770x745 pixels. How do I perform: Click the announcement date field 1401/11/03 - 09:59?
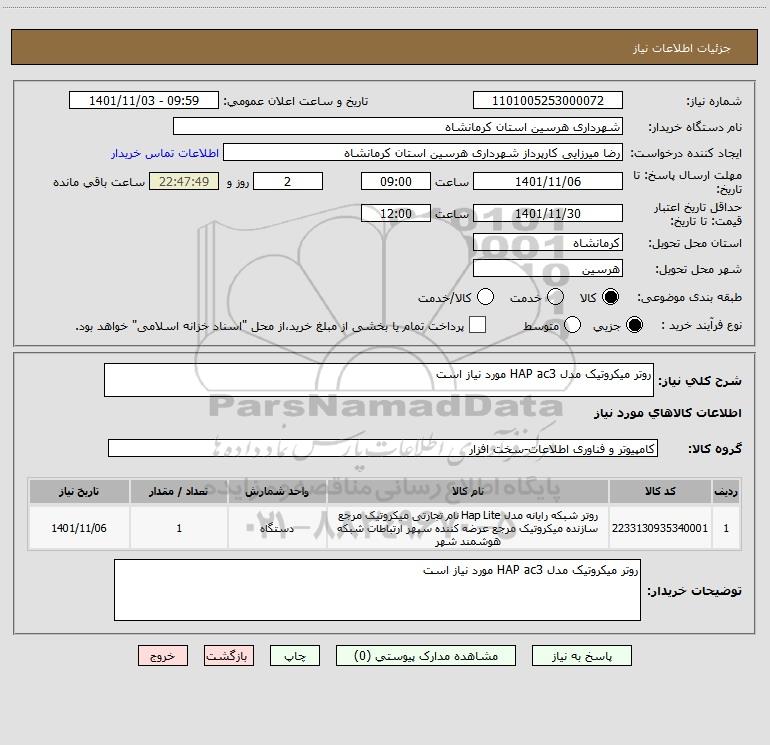144,100
